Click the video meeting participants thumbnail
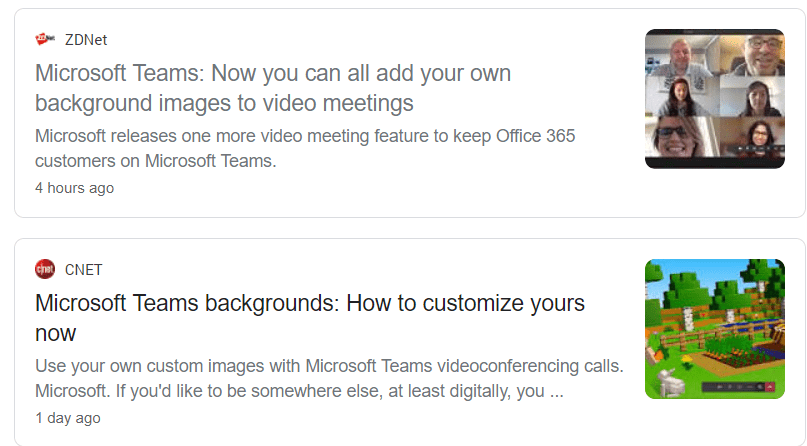807x446 pixels. pyautogui.click(x=715, y=99)
